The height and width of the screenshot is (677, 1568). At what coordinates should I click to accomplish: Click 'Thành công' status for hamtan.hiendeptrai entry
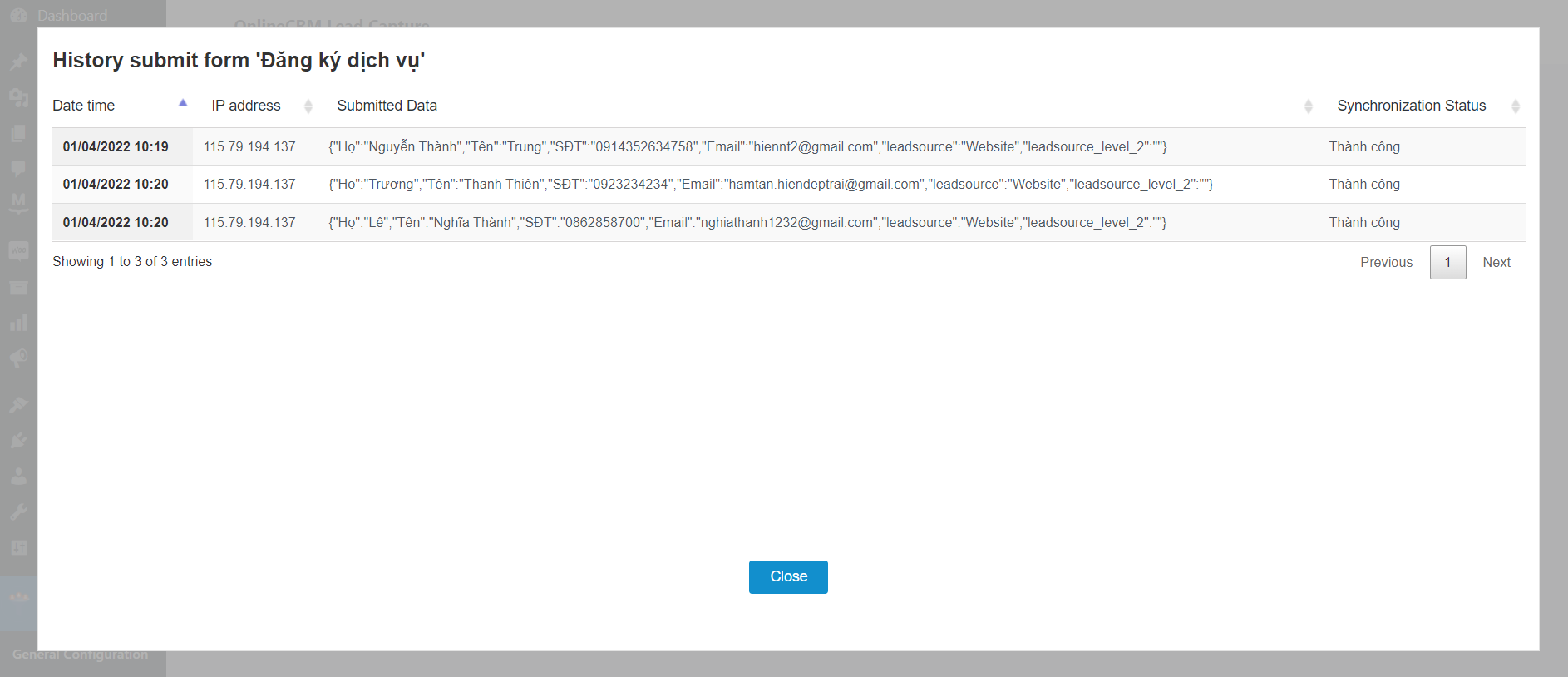[1364, 184]
